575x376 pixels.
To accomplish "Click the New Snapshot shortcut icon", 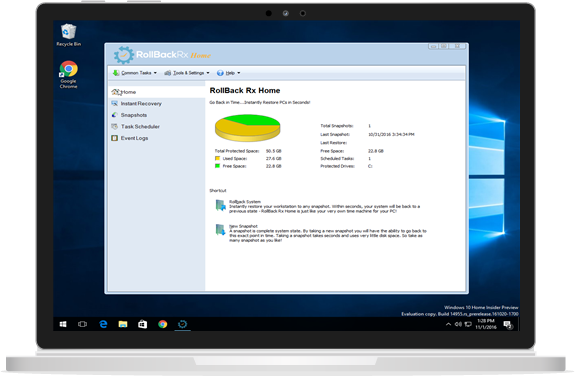I will (220, 230).
